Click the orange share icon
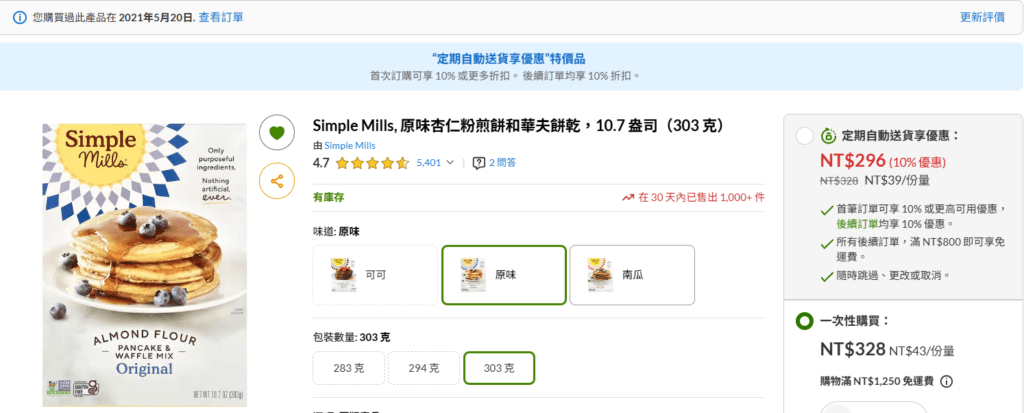Screen dimensions: 1024x413 point(277,181)
